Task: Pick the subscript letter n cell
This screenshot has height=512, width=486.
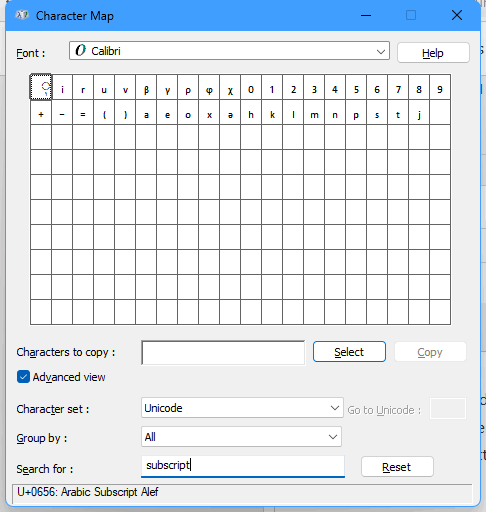Action: (335, 112)
